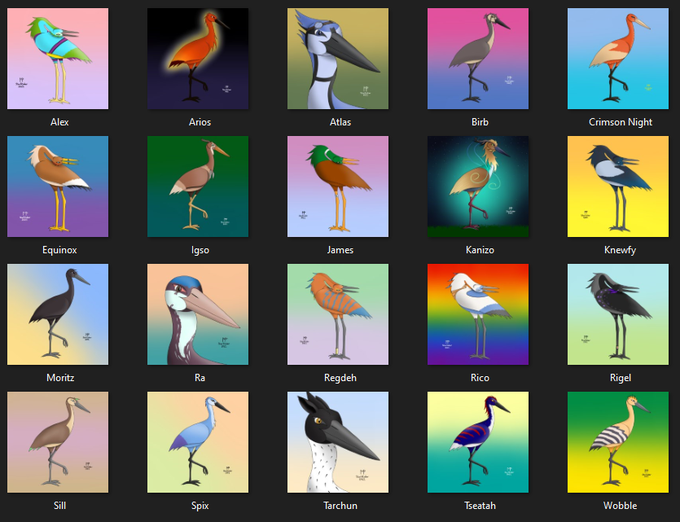
Task: Open the Equinox bird thumbnail
Action: (58, 186)
